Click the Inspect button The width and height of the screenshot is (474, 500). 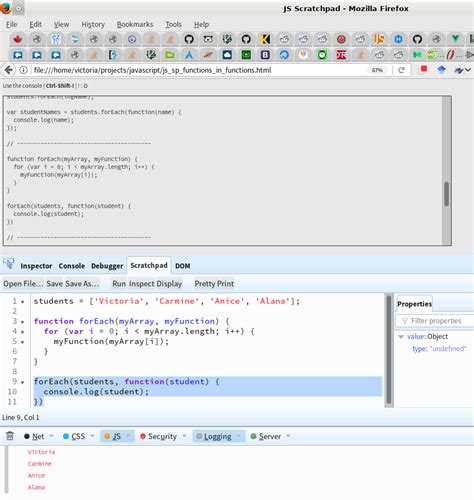click(142, 284)
